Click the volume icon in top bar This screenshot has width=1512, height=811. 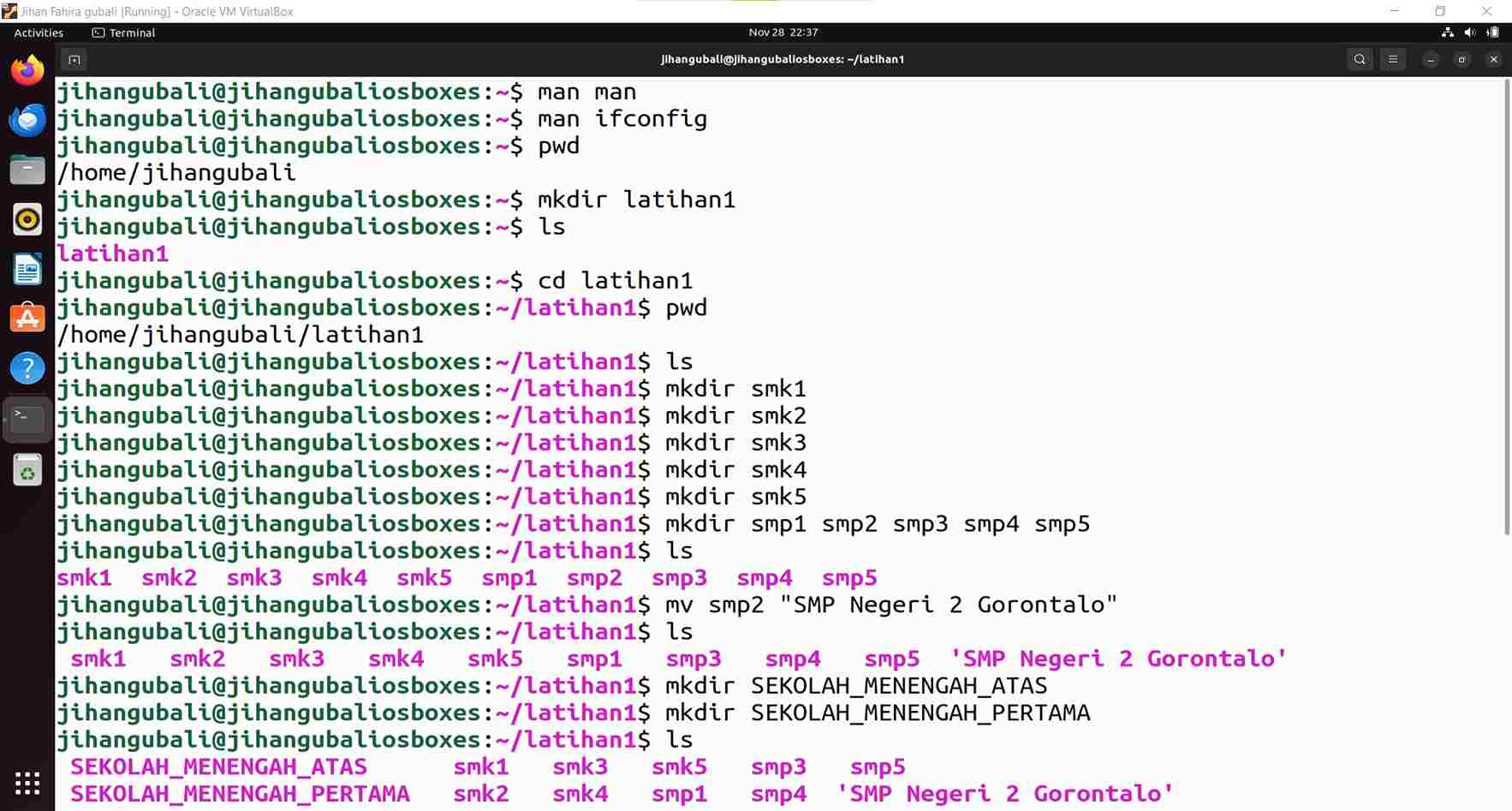click(1470, 33)
